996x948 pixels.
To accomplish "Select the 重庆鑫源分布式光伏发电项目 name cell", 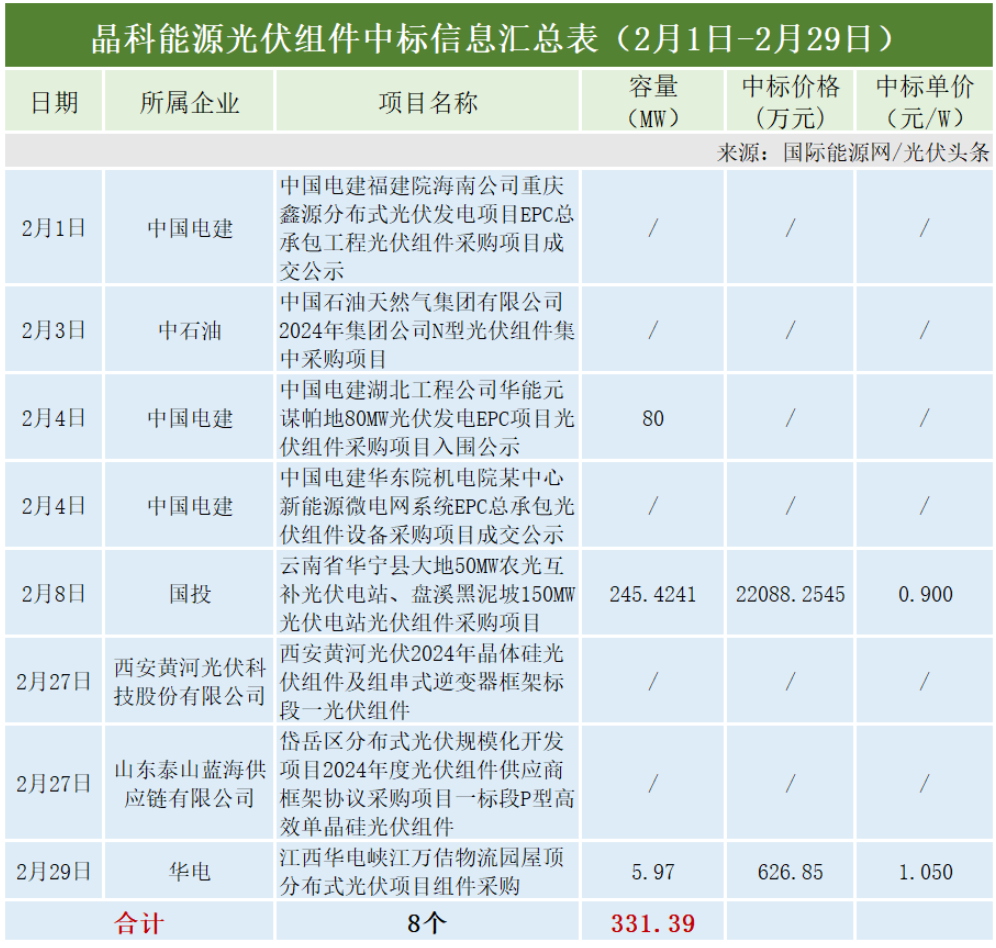I will click(427, 227).
